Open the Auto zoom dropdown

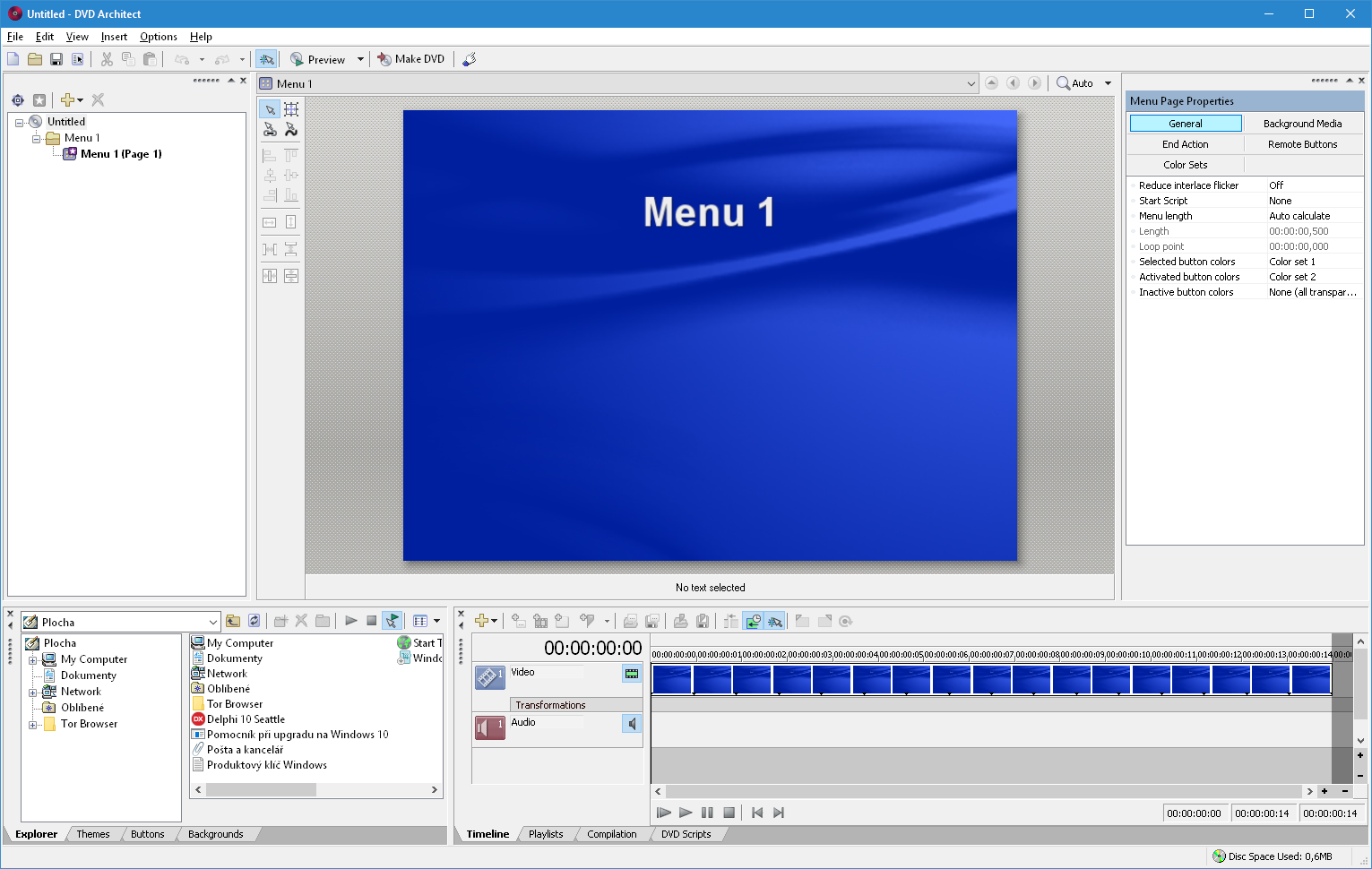1108,83
